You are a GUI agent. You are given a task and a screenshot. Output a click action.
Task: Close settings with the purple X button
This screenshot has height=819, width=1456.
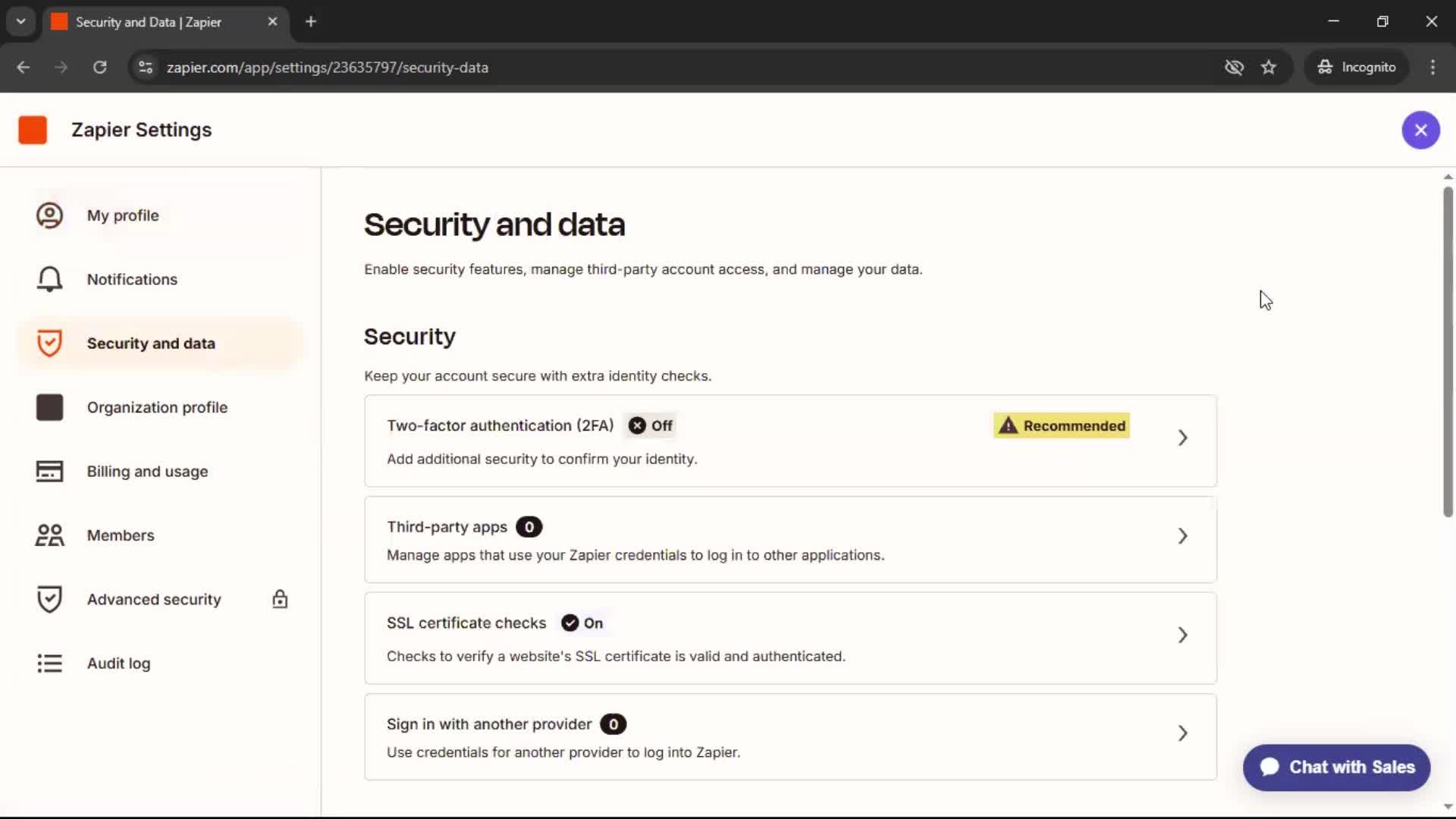point(1420,130)
